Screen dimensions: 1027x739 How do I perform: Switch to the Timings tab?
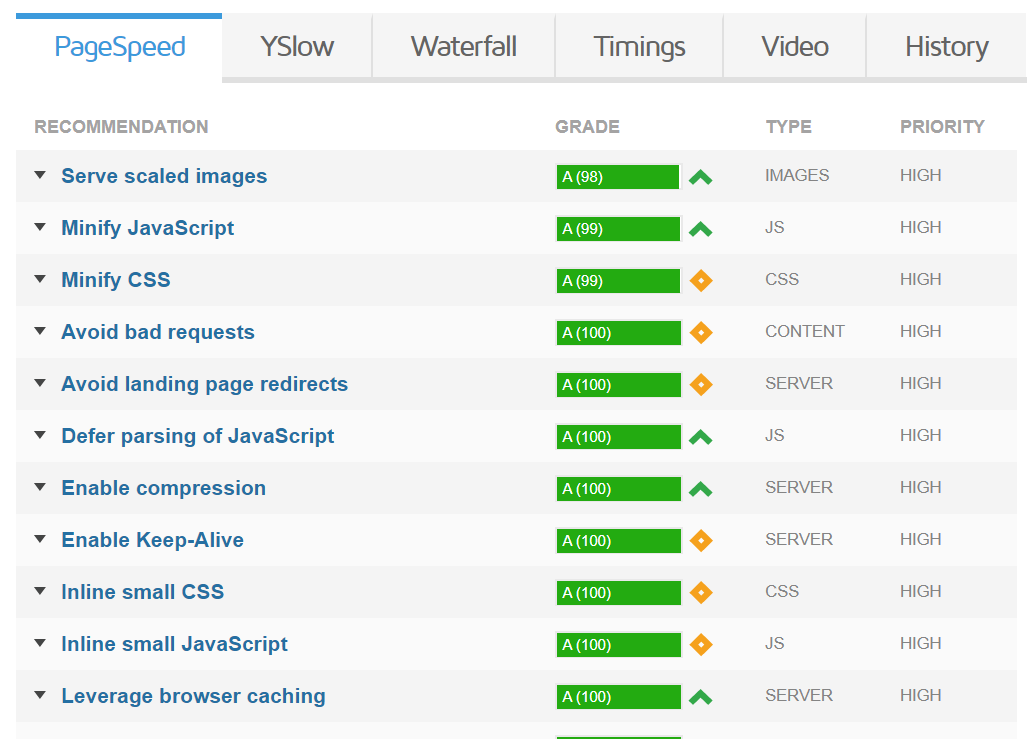click(x=639, y=46)
